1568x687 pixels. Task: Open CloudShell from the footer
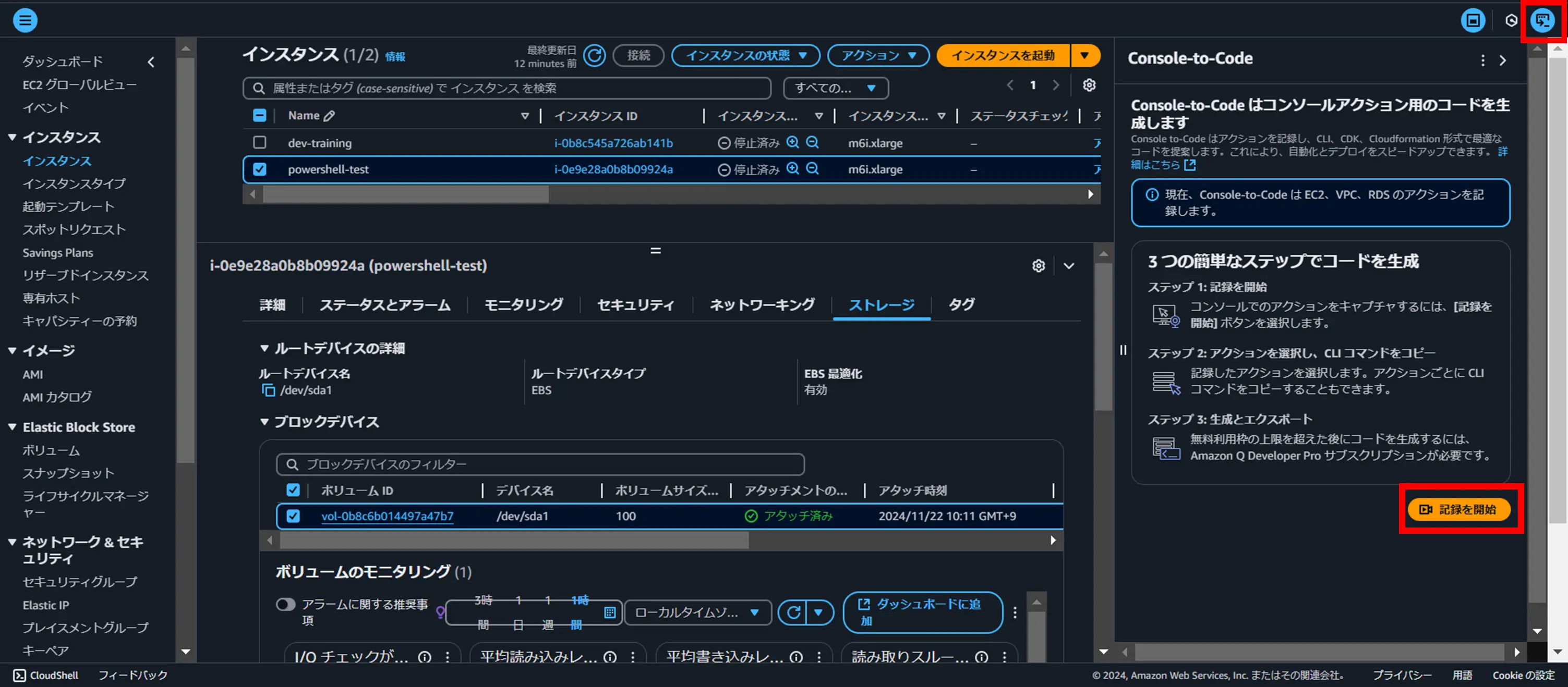46,675
